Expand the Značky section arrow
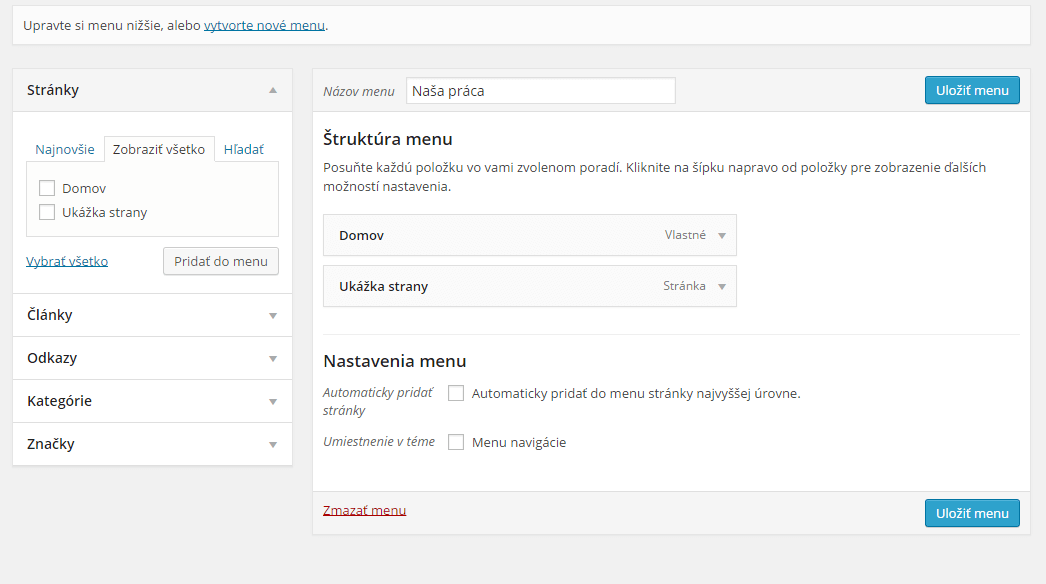The image size is (1046, 584). click(x=273, y=445)
